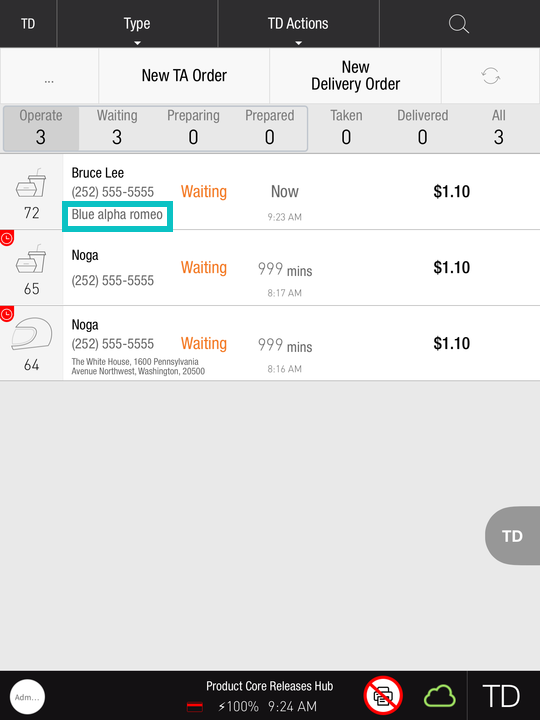540x720 pixels.
Task: Tap the delivery helmet icon for order 64
Action: click(31, 333)
